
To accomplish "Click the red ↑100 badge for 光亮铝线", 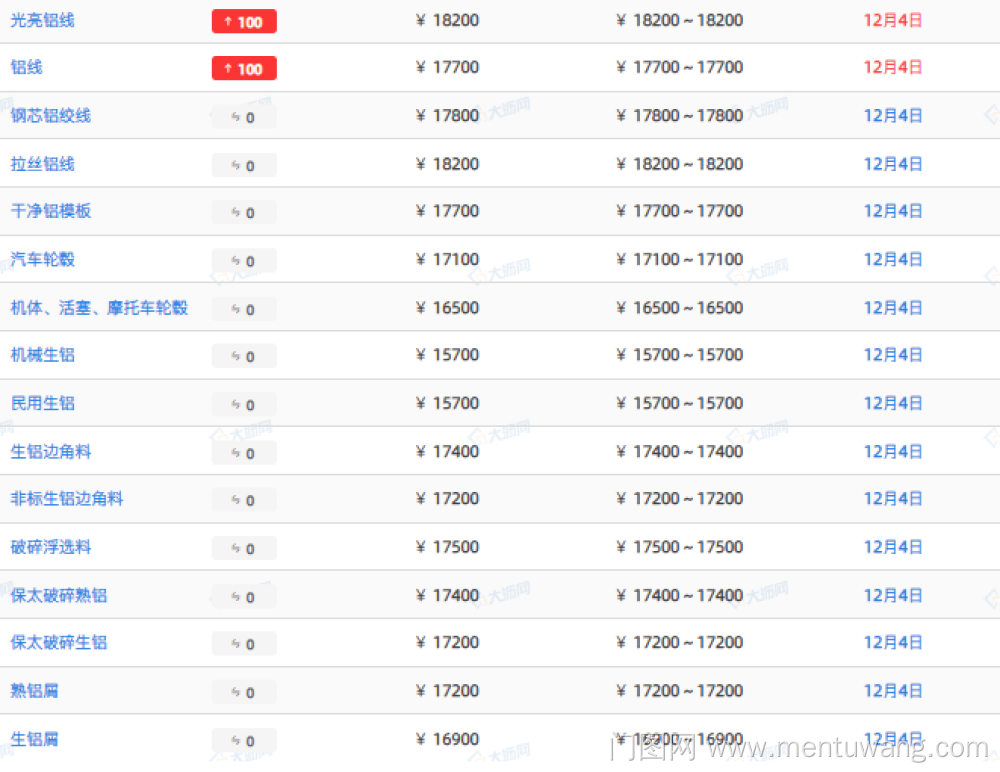I will tap(244, 21).
